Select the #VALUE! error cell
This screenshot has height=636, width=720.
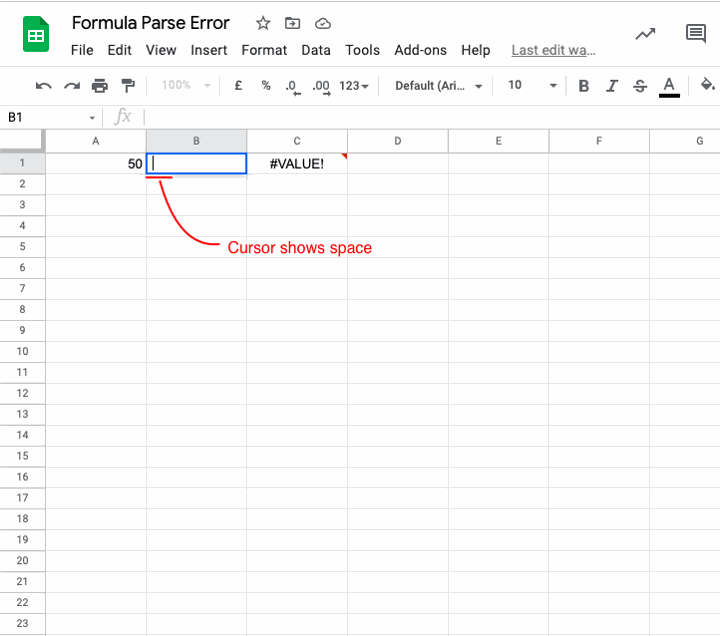pyautogui.click(x=297, y=163)
